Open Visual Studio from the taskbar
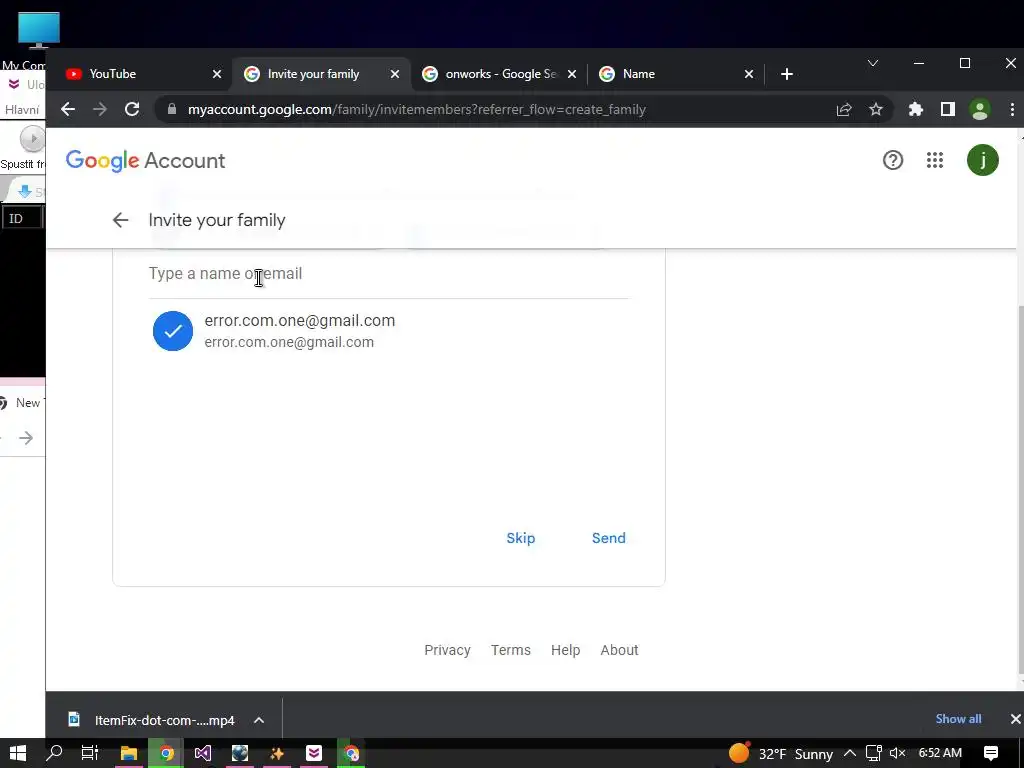Viewport: 1024px width, 768px height. [x=202, y=754]
